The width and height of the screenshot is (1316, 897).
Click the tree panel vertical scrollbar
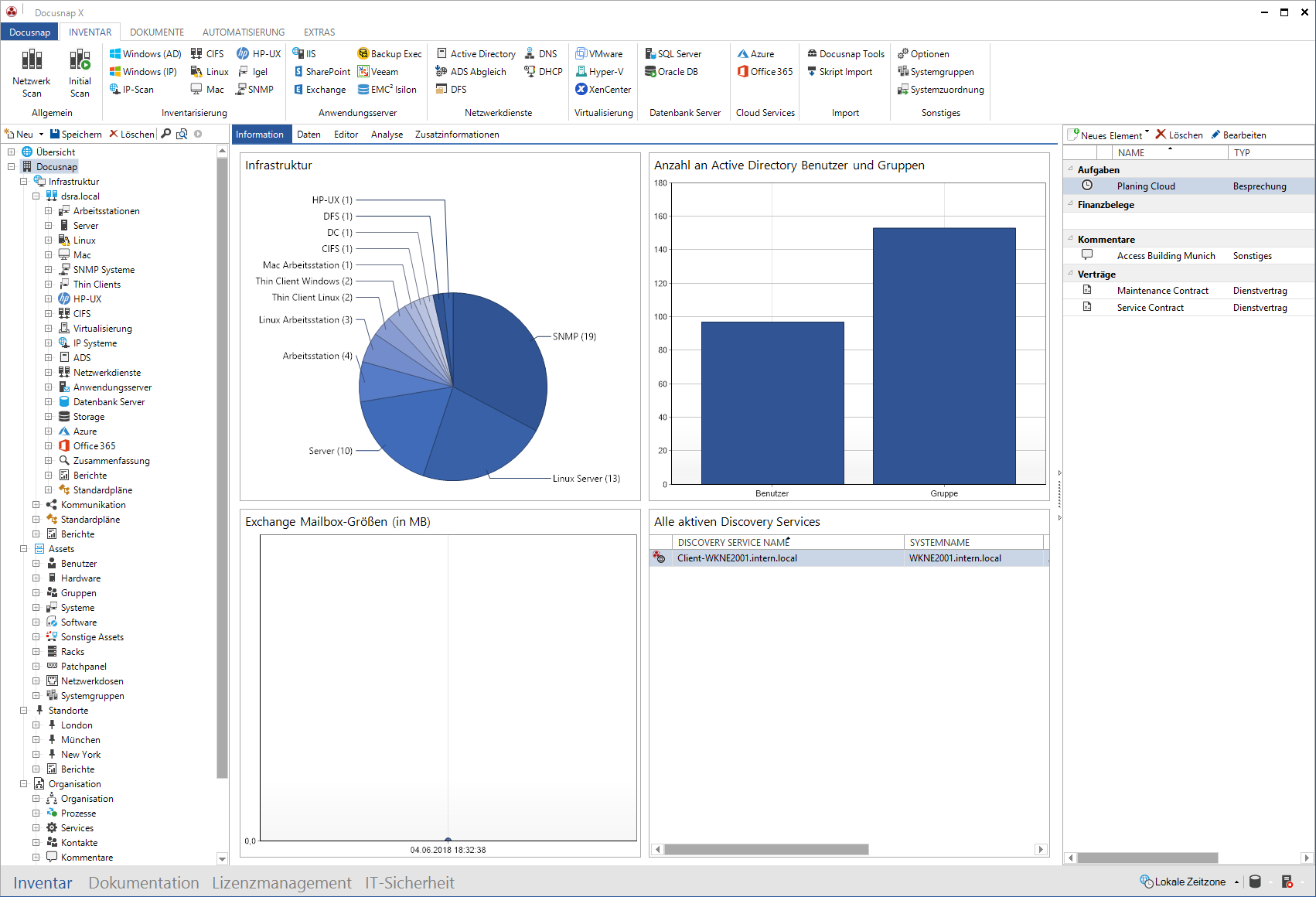click(222, 468)
